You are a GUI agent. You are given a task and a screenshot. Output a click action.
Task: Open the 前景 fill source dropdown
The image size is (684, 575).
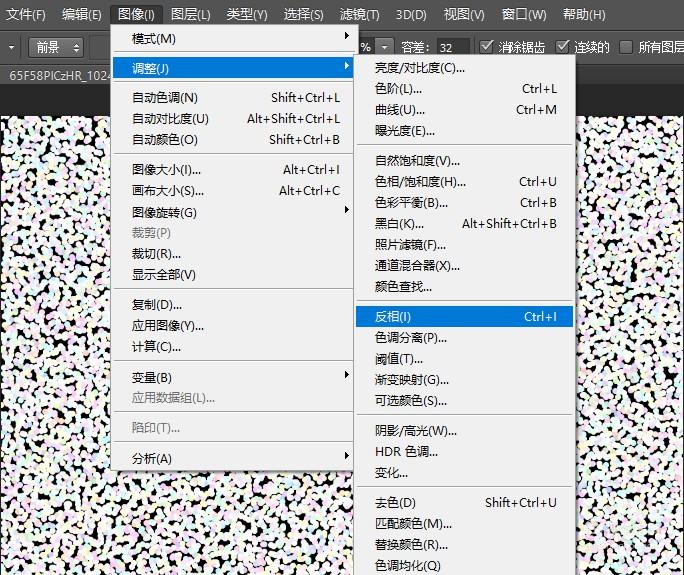pos(56,47)
